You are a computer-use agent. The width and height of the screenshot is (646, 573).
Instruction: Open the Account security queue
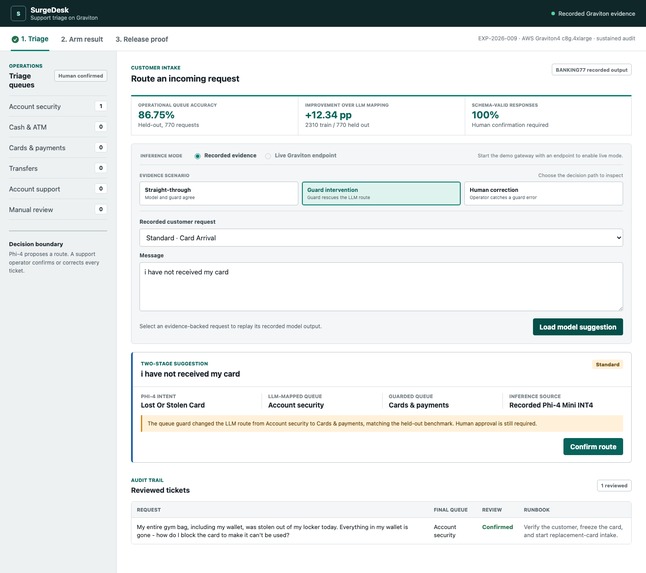coord(58,106)
